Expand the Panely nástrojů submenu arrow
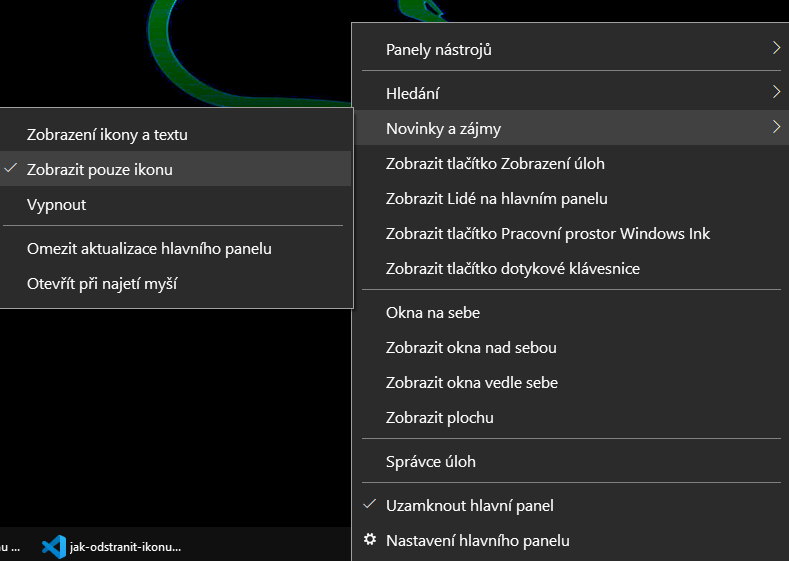This screenshot has height=561, width=789. [x=776, y=48]
